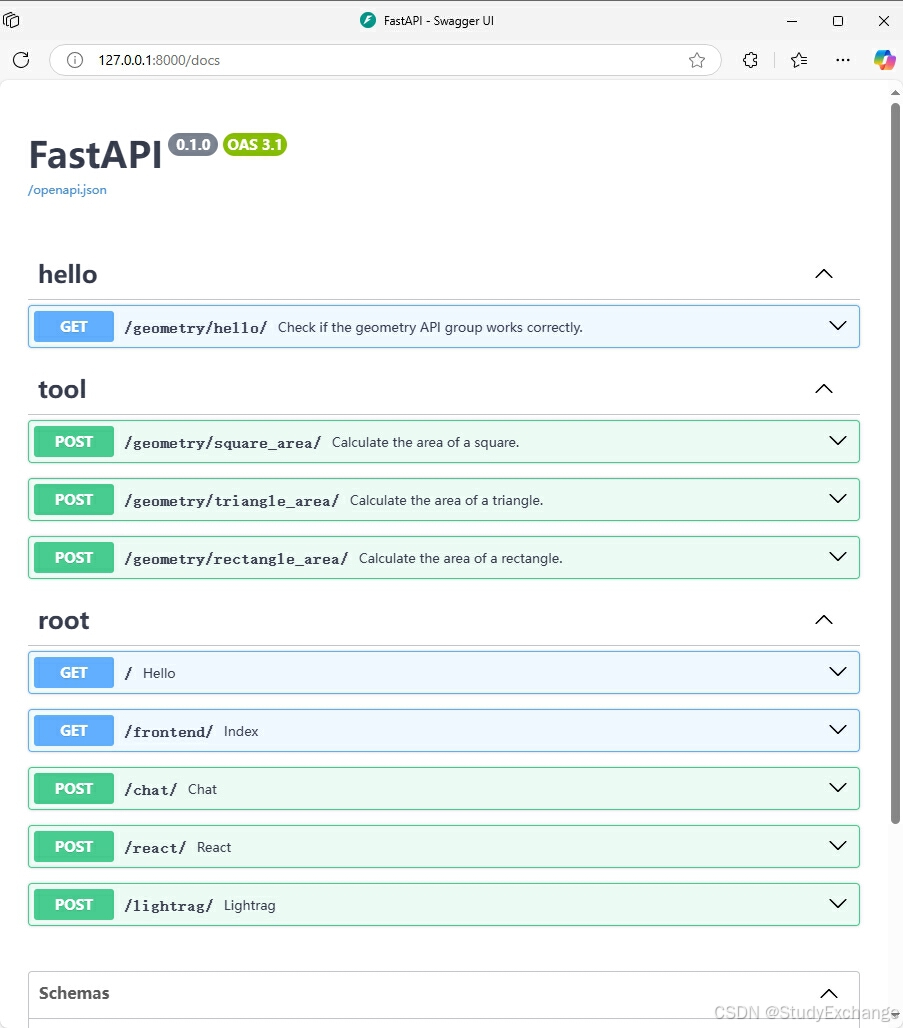903x1028 pixels.
Task: Click the /geometry/square_area/ path text
Action: [222, 443]
